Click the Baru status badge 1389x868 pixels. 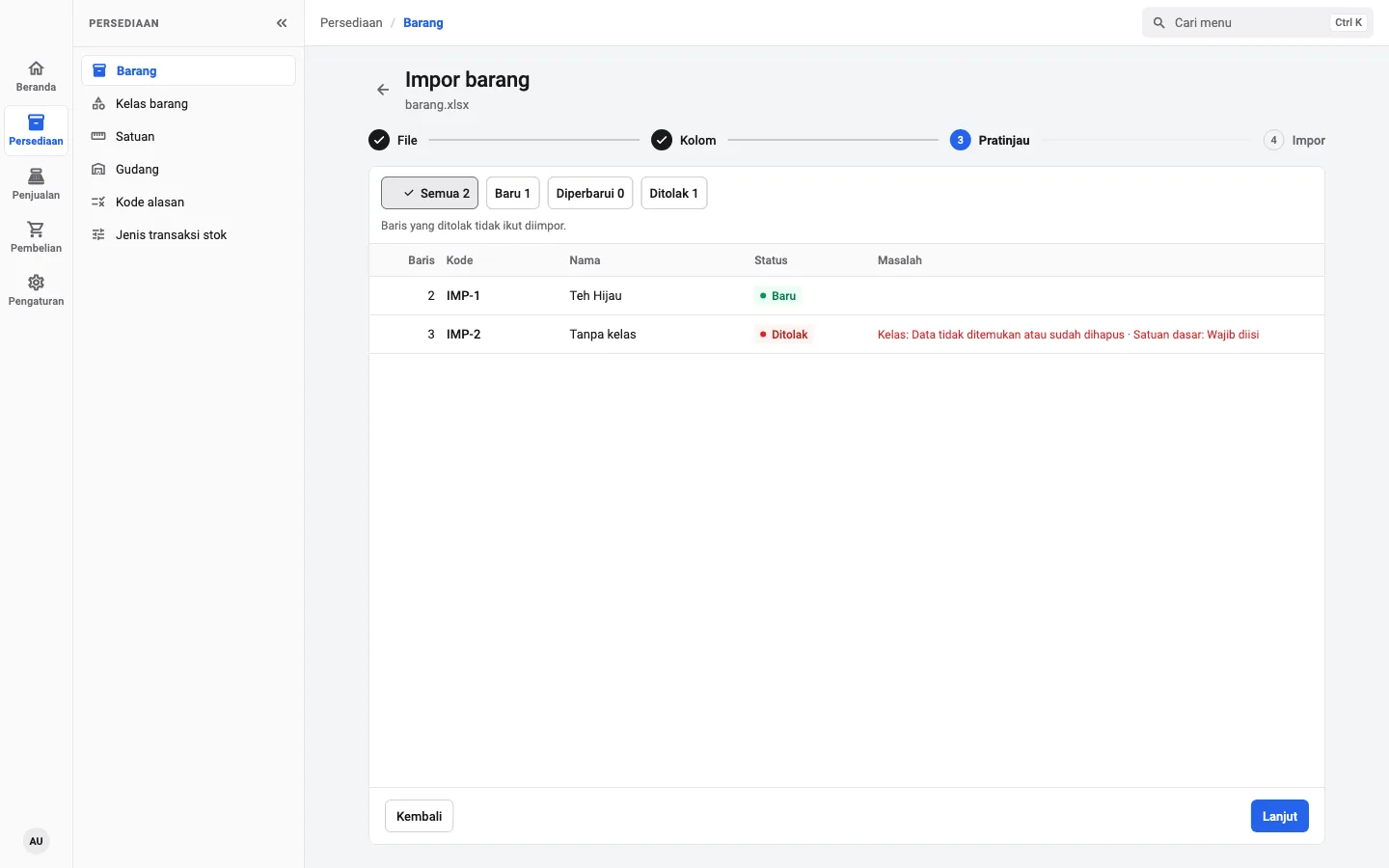[x=777, y=296]
